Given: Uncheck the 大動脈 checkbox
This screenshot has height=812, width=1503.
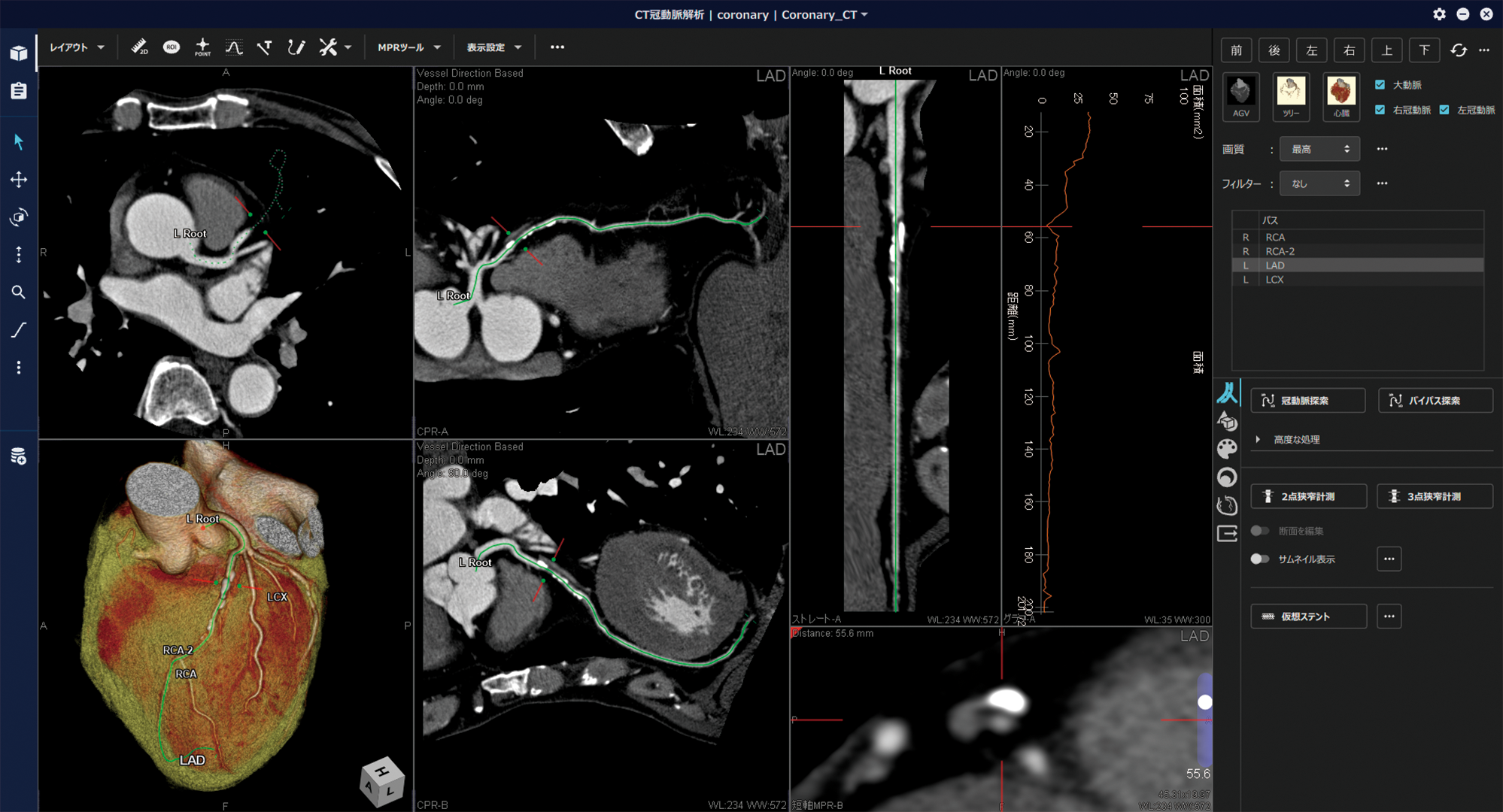Looking at the screenshot, I should pyautogui.click(x=1380, y=85).
